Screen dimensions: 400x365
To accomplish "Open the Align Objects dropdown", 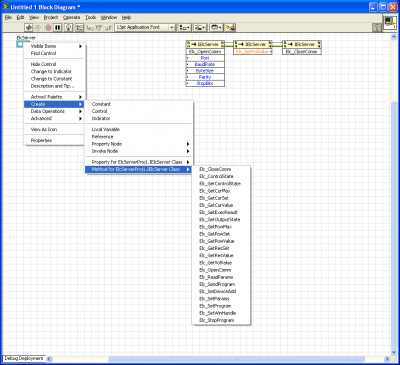I will pos(185,27).
